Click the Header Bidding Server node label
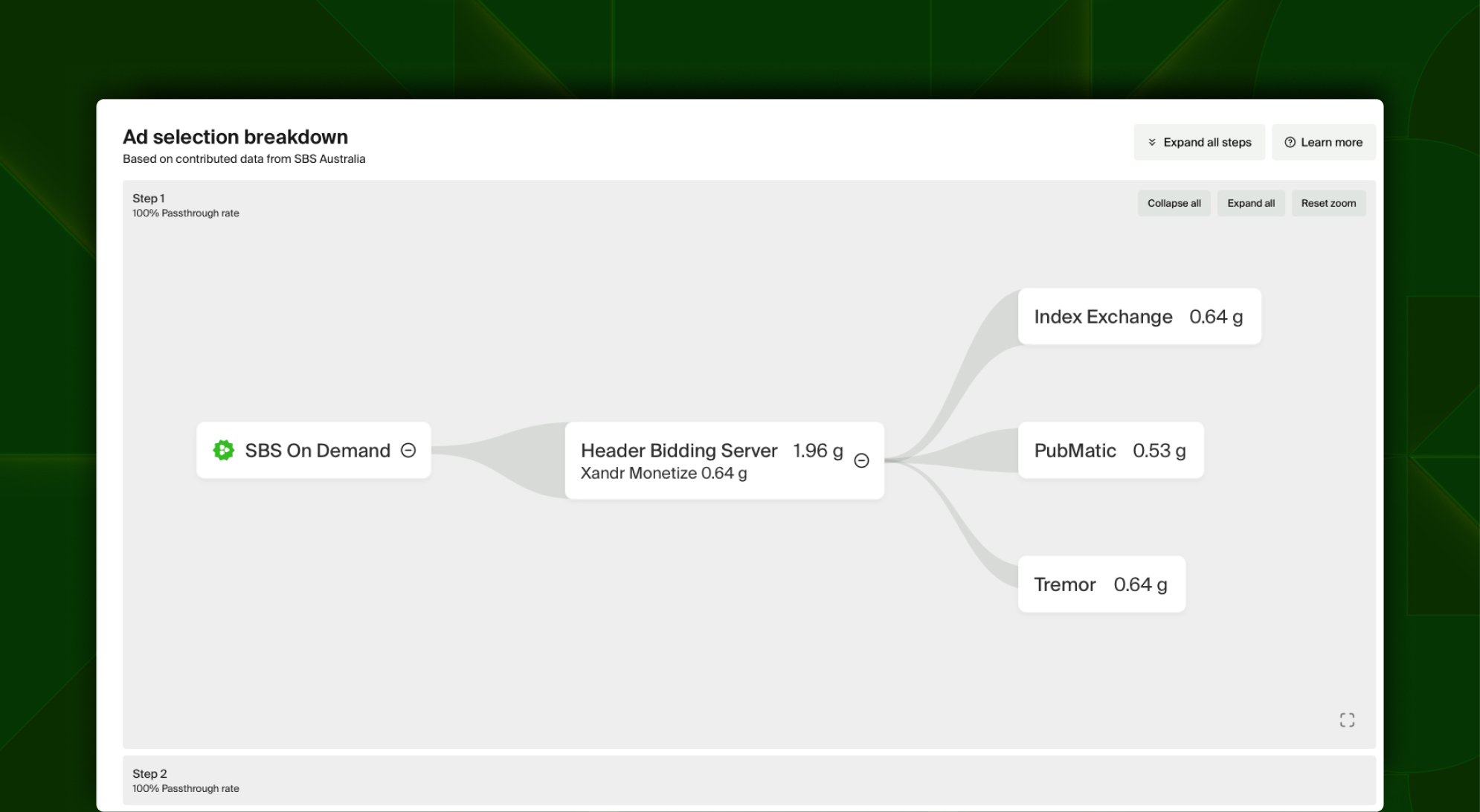This screenshot has height=812, width=1480. coord(678,451)
